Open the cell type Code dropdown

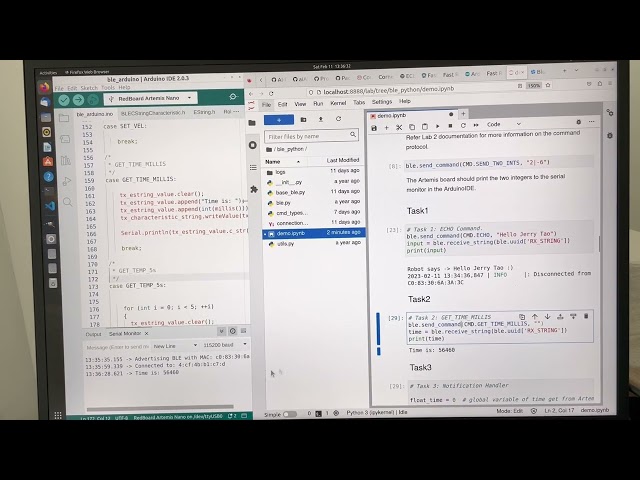(x=503, y=124)
